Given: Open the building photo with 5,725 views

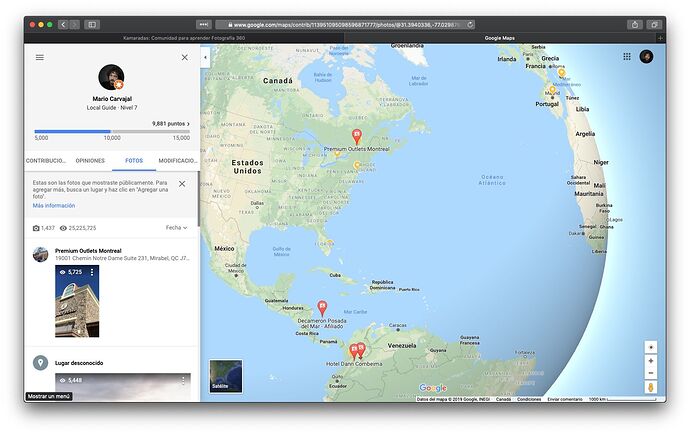Looking at the screenshot, I should (77, 301).
